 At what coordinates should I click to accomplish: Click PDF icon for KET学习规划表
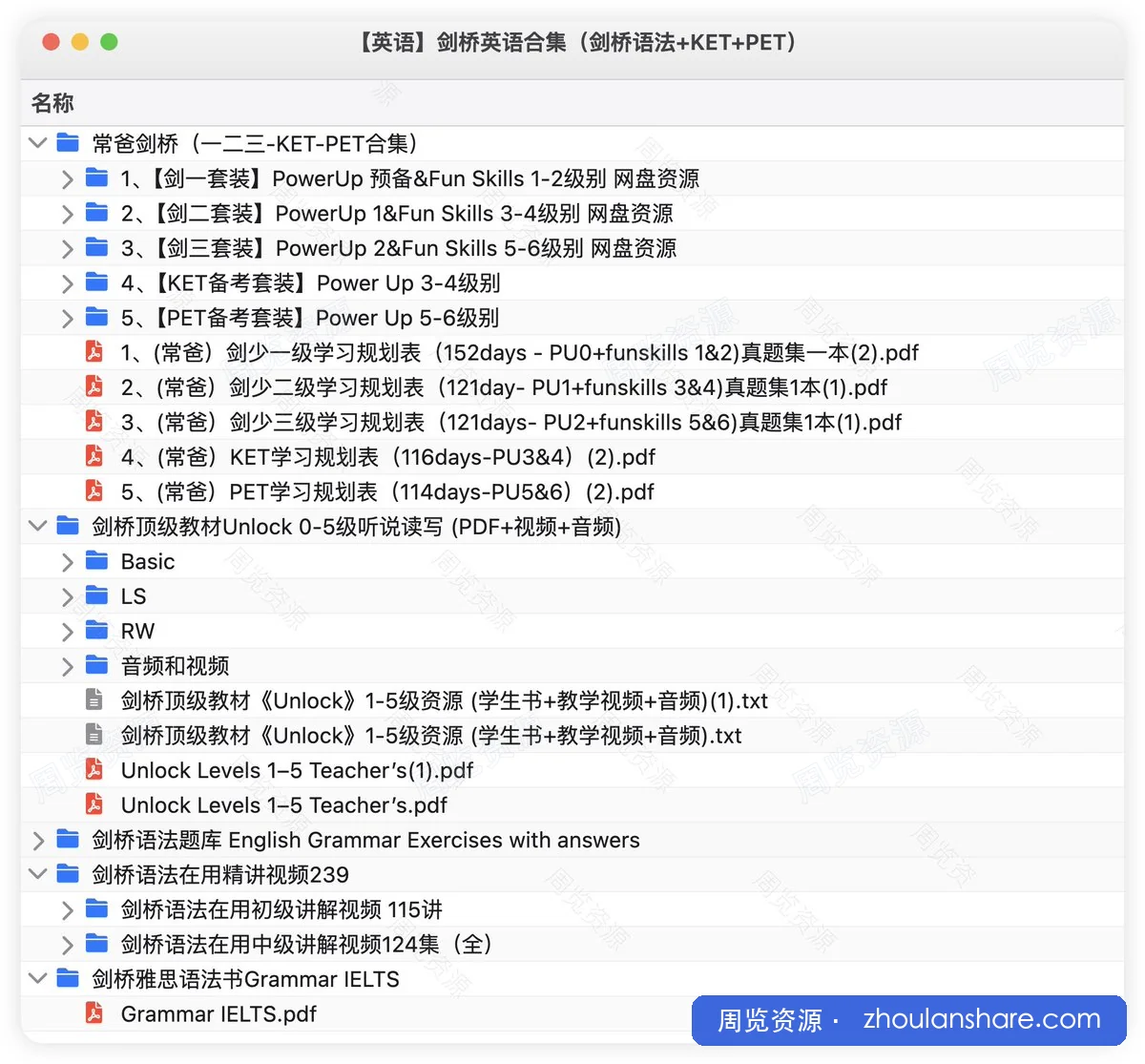[x=94, y=456]
